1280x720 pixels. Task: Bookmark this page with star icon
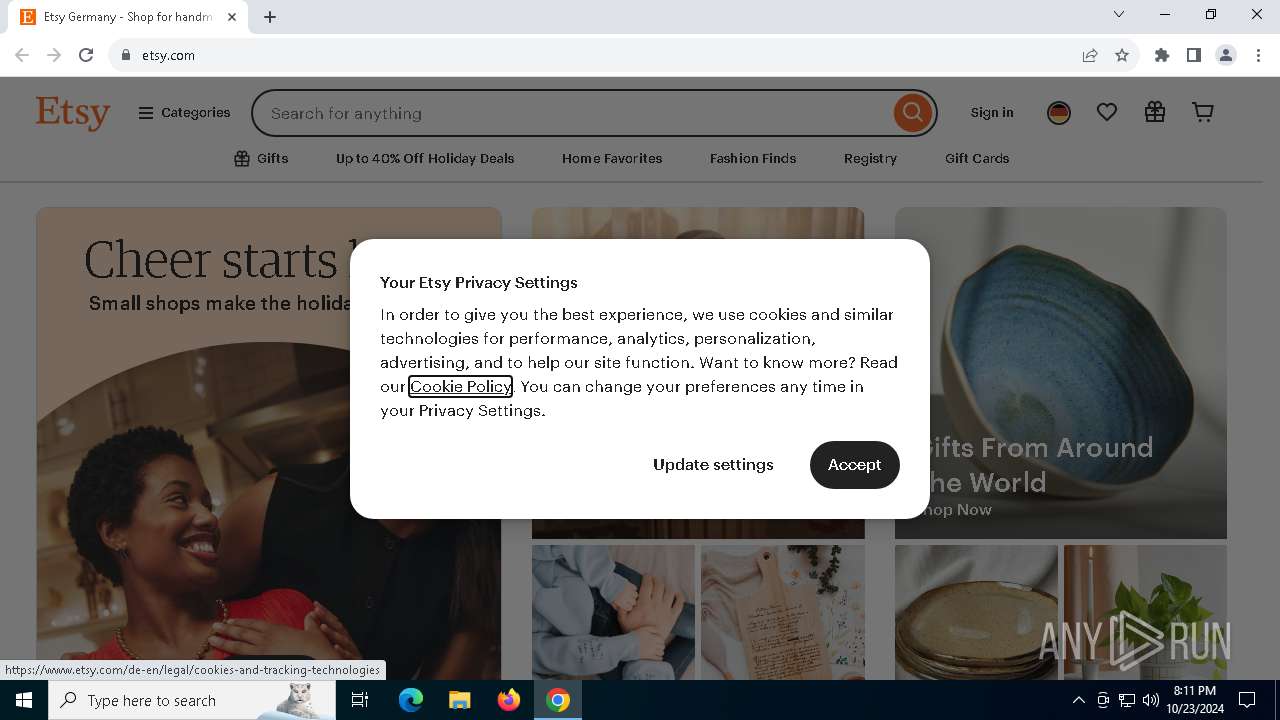pos(1122,55)
